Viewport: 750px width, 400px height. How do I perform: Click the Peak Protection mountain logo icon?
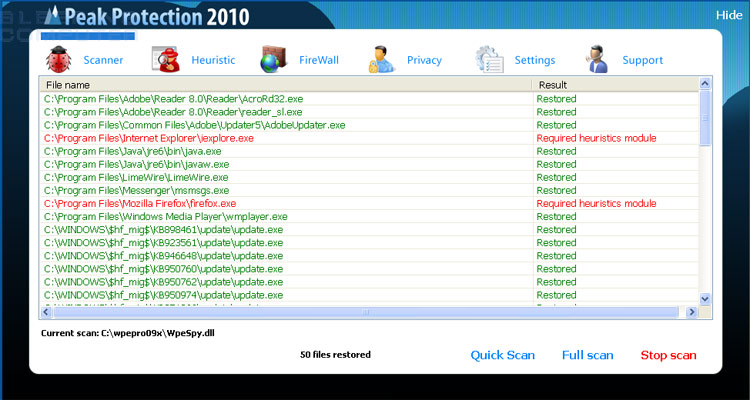point(53,15)
